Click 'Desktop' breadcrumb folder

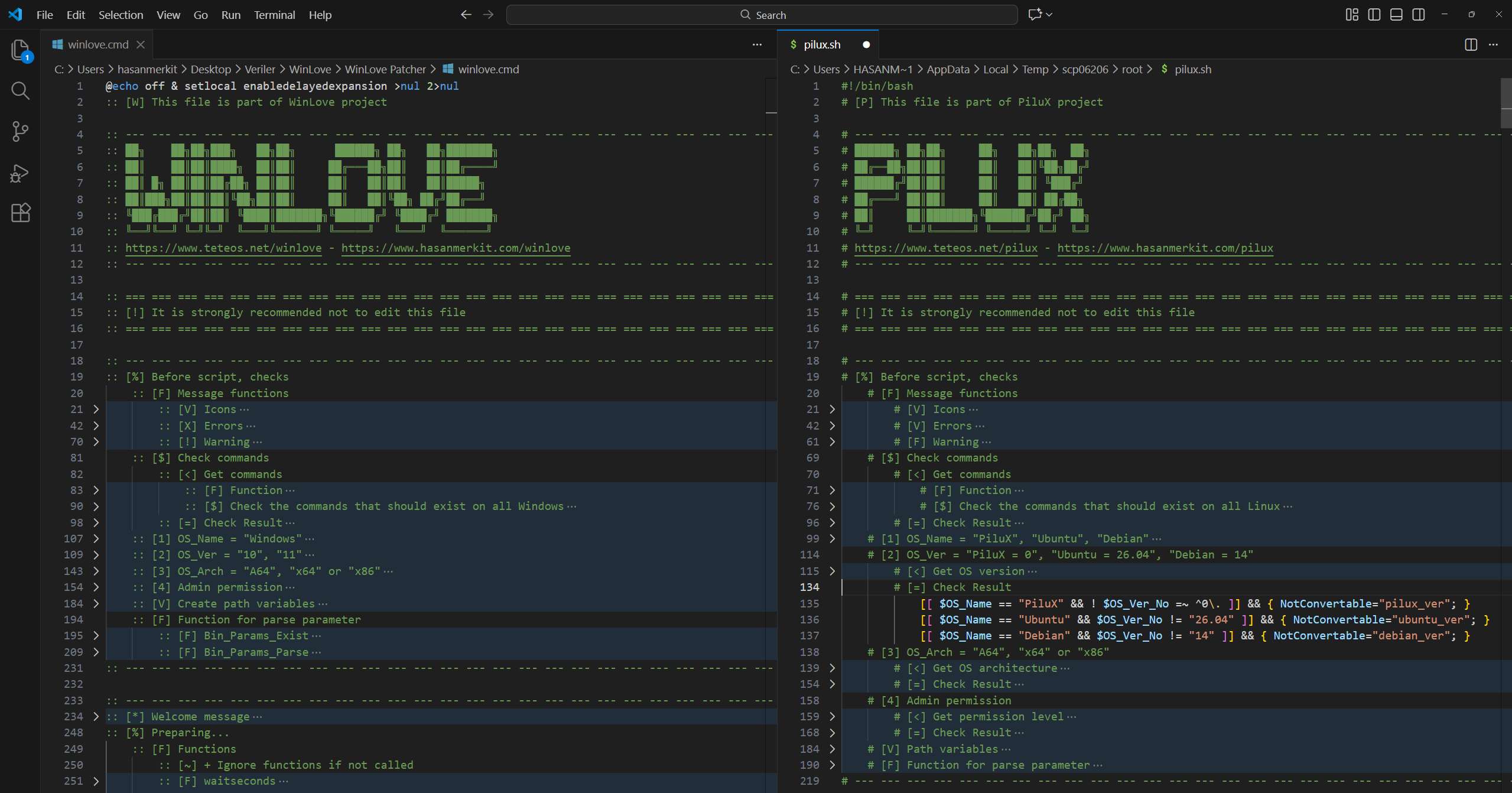[211, 69]
